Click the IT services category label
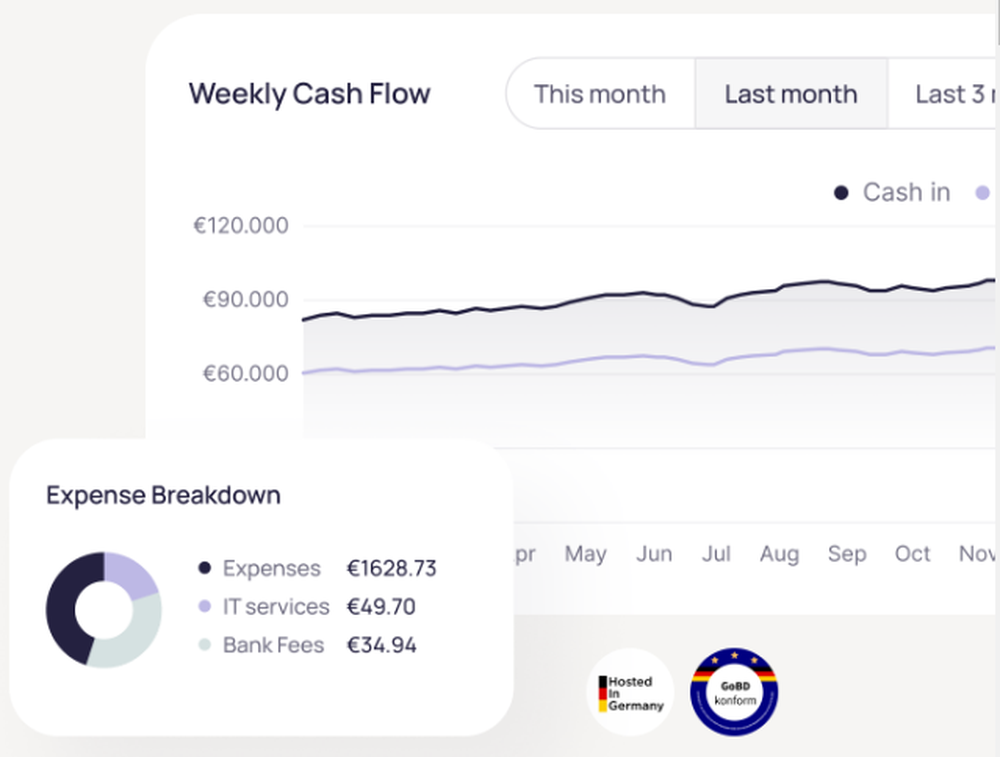 (276, 606)
